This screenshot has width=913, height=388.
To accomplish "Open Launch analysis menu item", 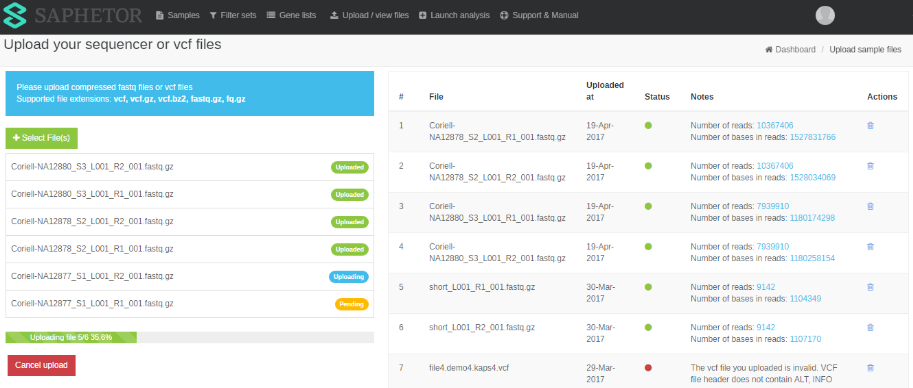I will pyautogui.click(x=454, y=15).
